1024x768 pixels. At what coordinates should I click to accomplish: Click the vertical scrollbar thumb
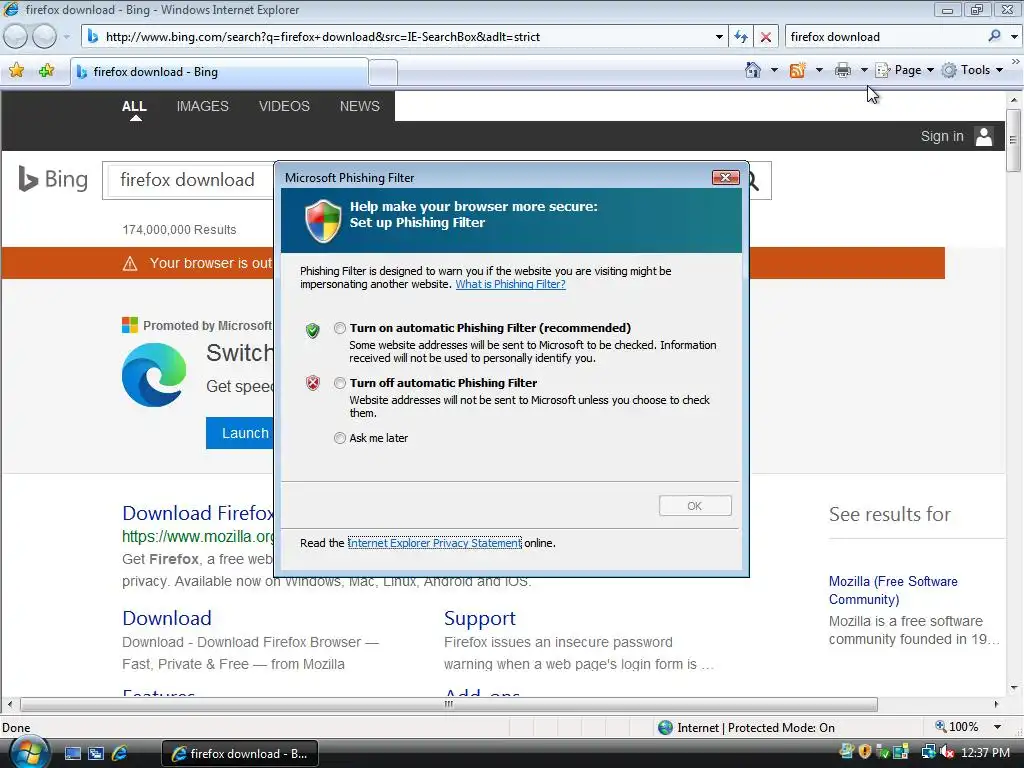tap(1013, 141)
